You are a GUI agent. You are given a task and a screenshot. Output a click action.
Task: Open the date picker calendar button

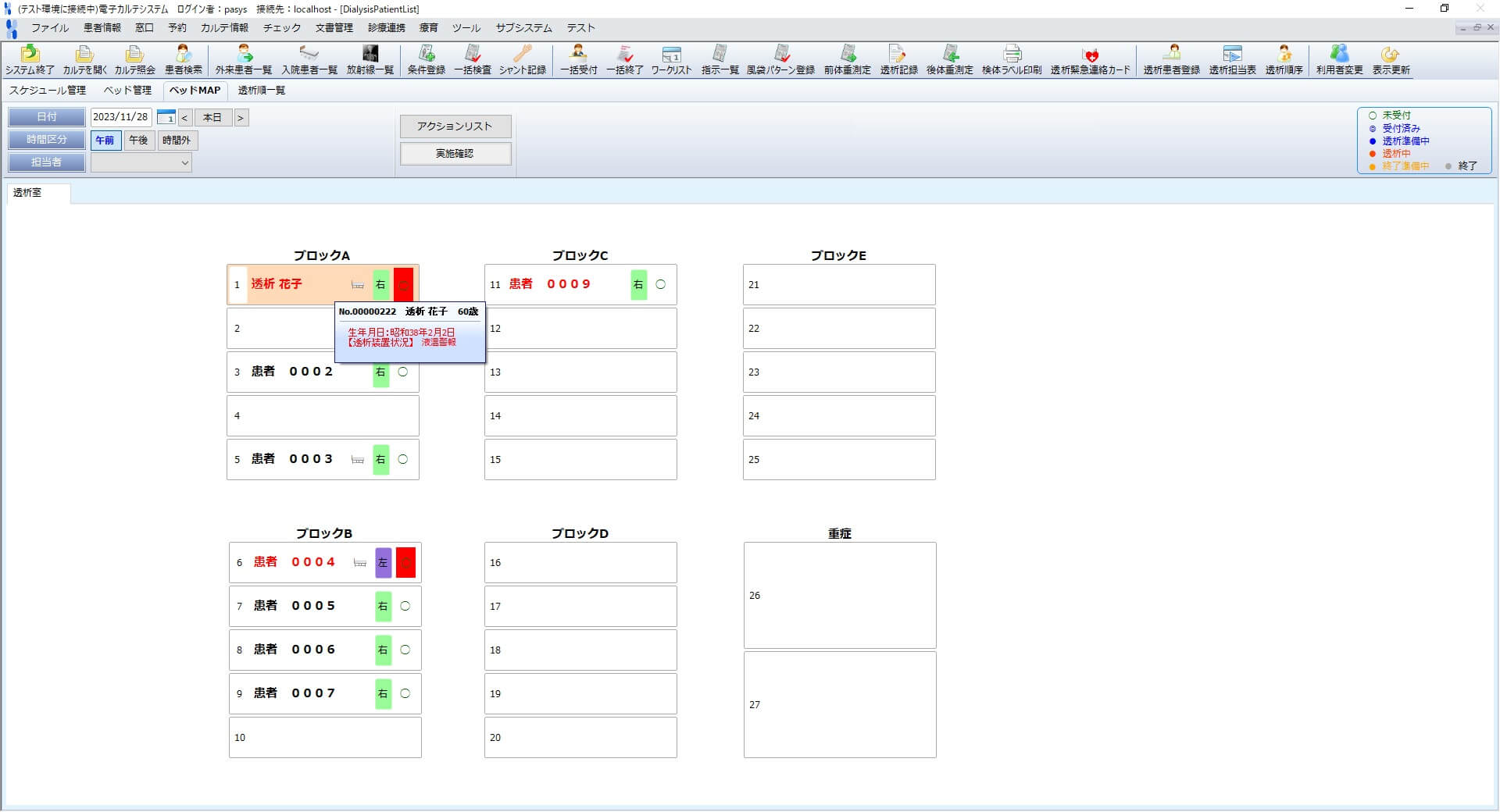(x=166, y=118)
